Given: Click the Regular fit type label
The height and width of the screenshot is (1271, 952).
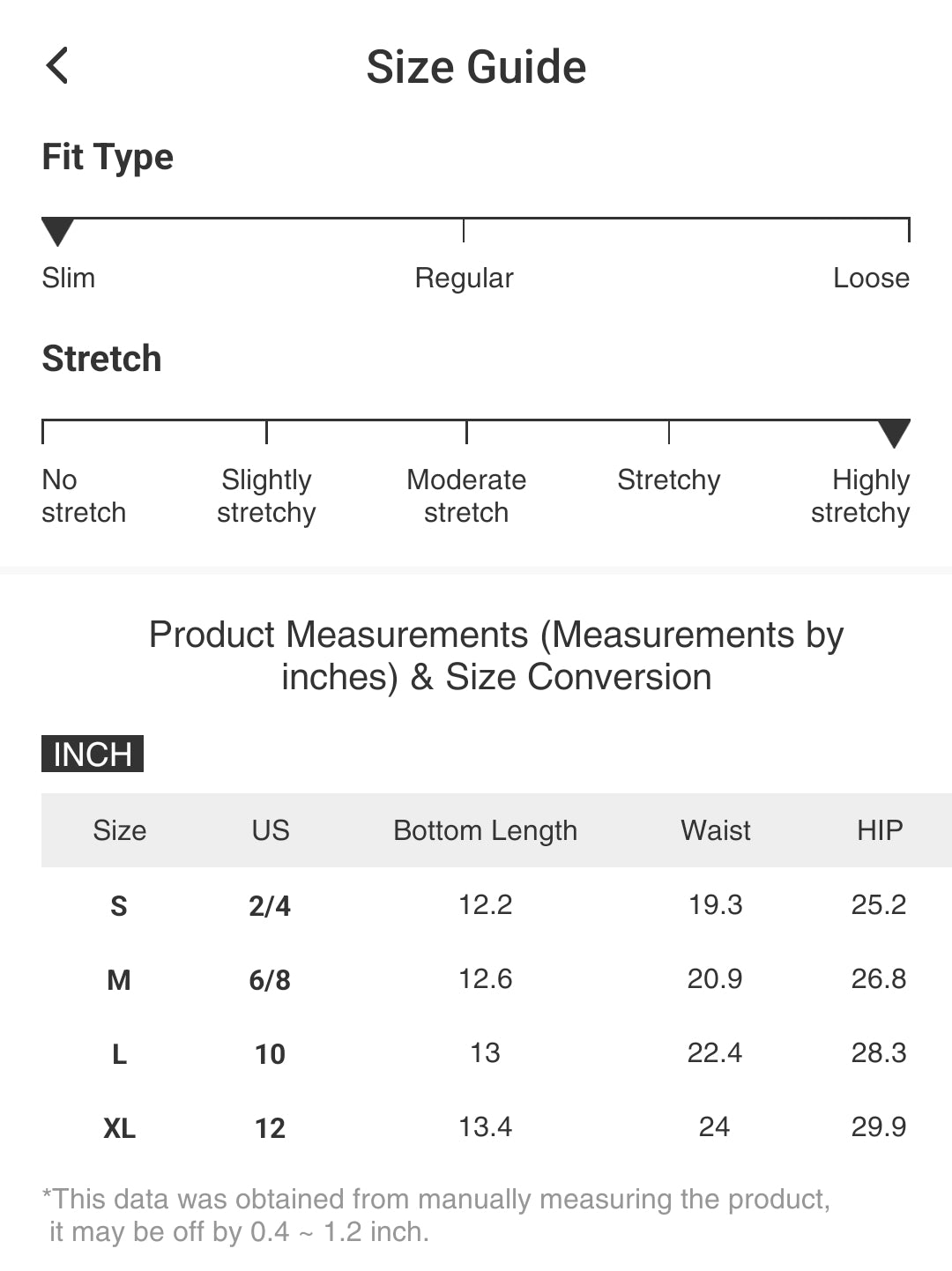Looking at the screenshot, I should tap(464, 279).
